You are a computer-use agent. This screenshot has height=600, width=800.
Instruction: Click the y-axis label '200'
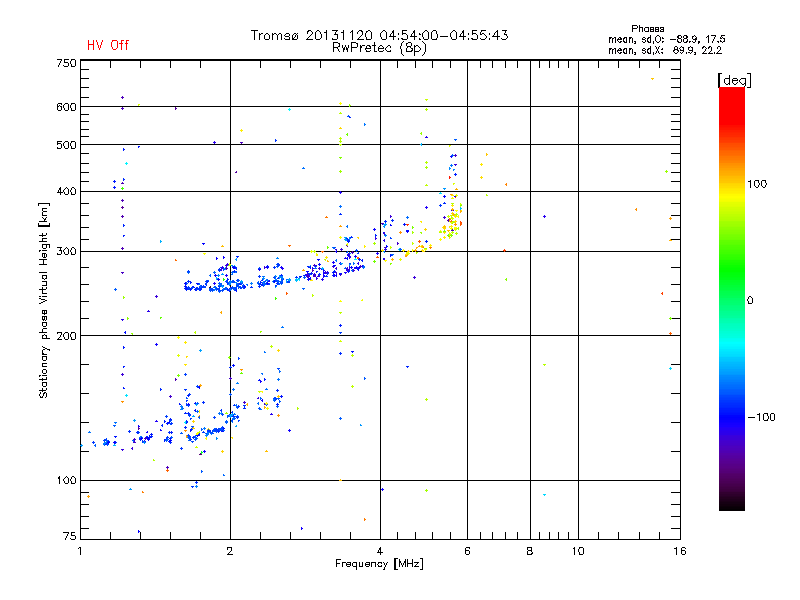pyautogui.click(x=66, y=336)
